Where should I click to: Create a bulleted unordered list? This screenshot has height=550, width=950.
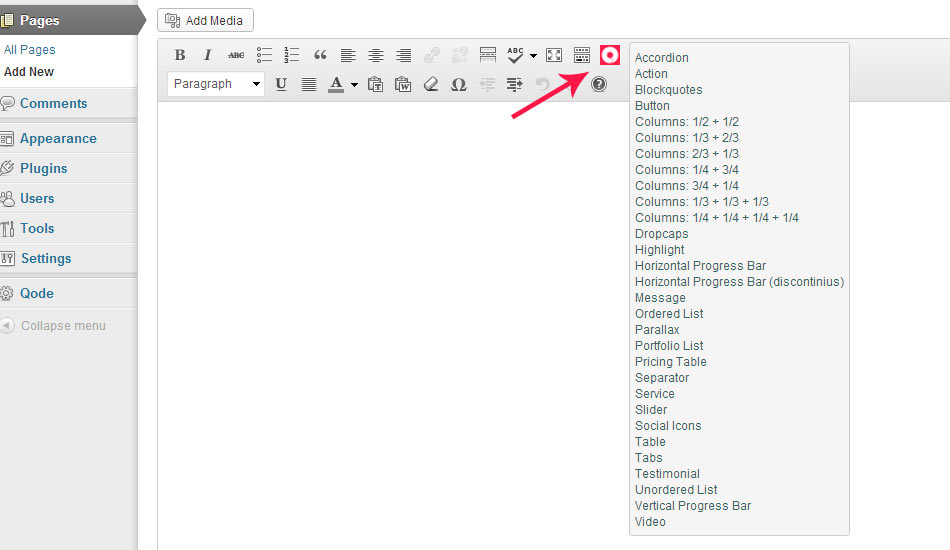coord(264,55)
